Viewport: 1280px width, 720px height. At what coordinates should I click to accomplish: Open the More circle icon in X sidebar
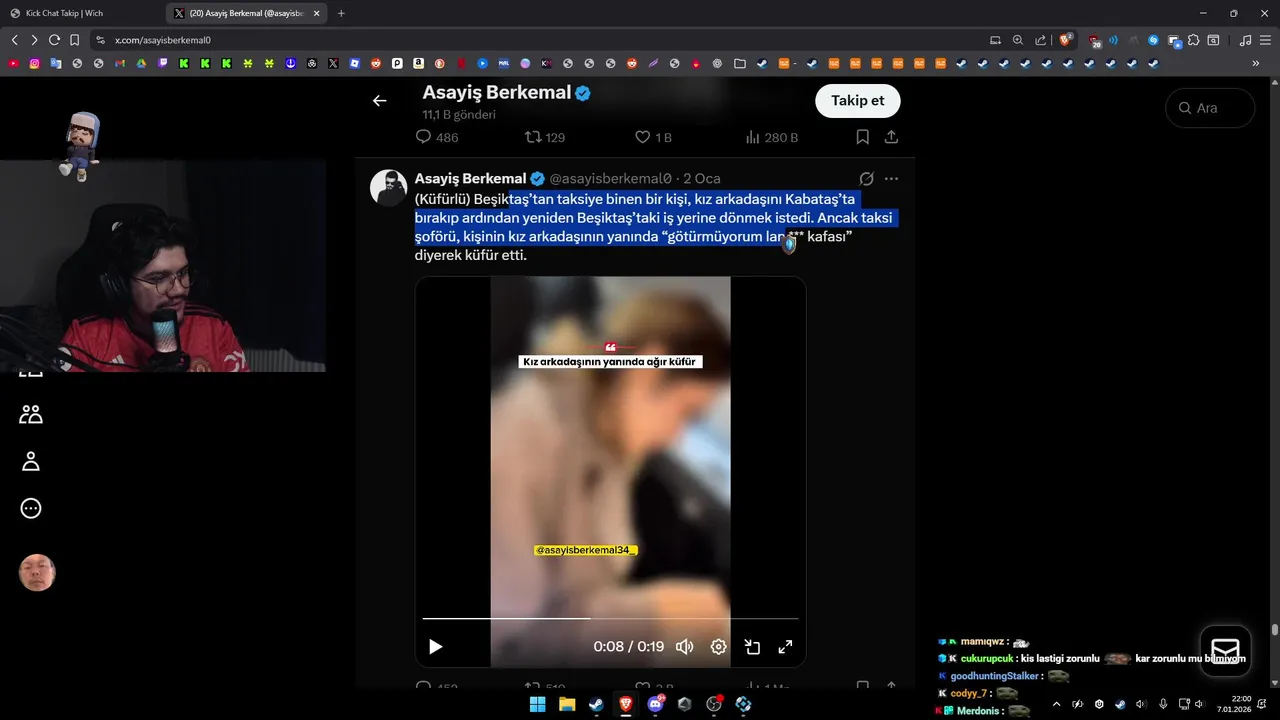pos(31,508)
